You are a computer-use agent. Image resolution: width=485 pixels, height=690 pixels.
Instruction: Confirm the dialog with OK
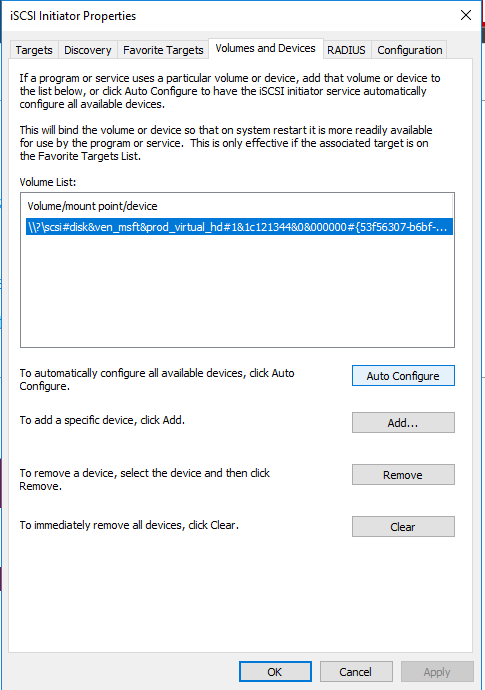click(276, 672)
